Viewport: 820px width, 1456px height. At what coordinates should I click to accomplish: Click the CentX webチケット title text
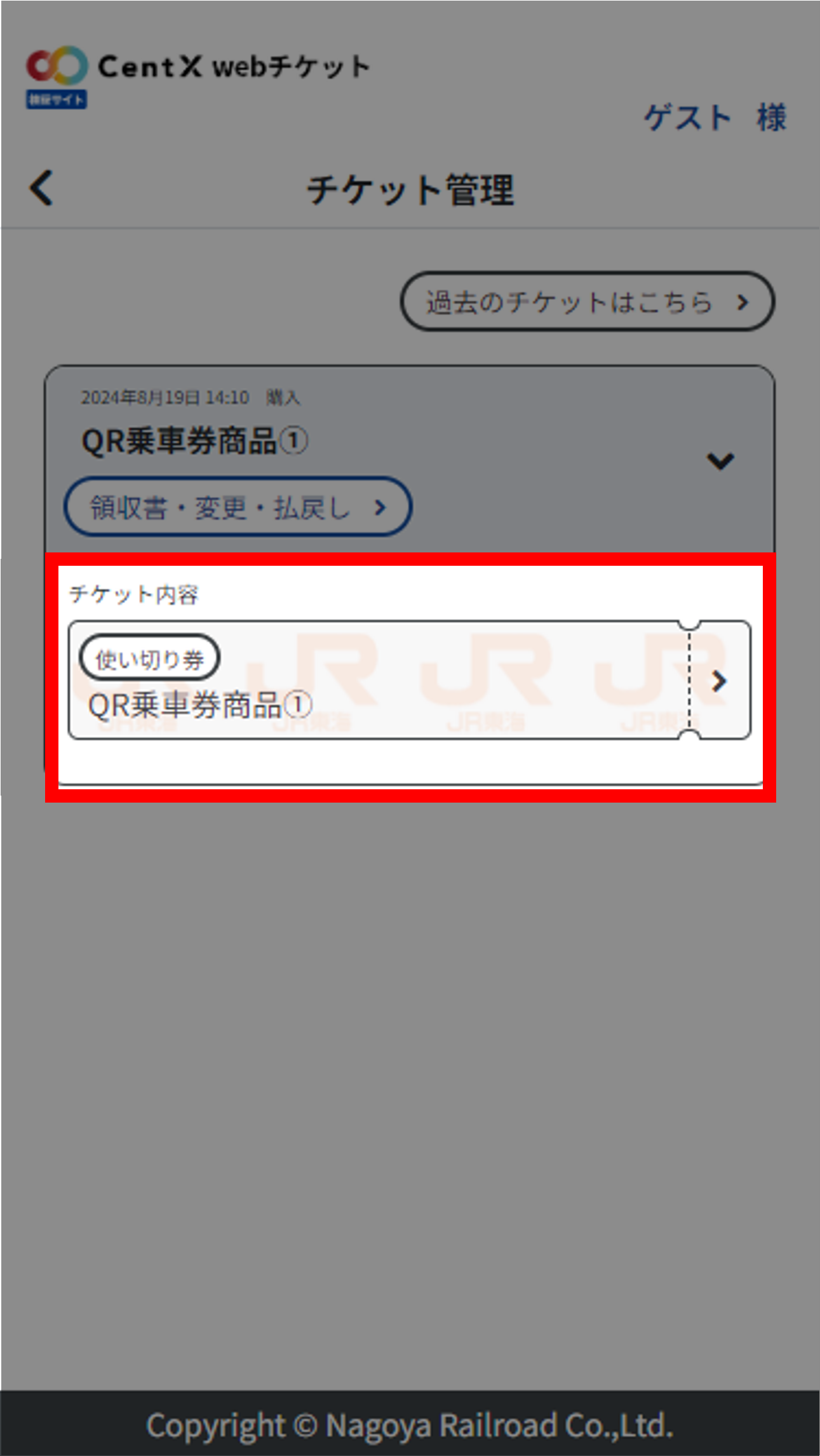[x=233, y=67]
